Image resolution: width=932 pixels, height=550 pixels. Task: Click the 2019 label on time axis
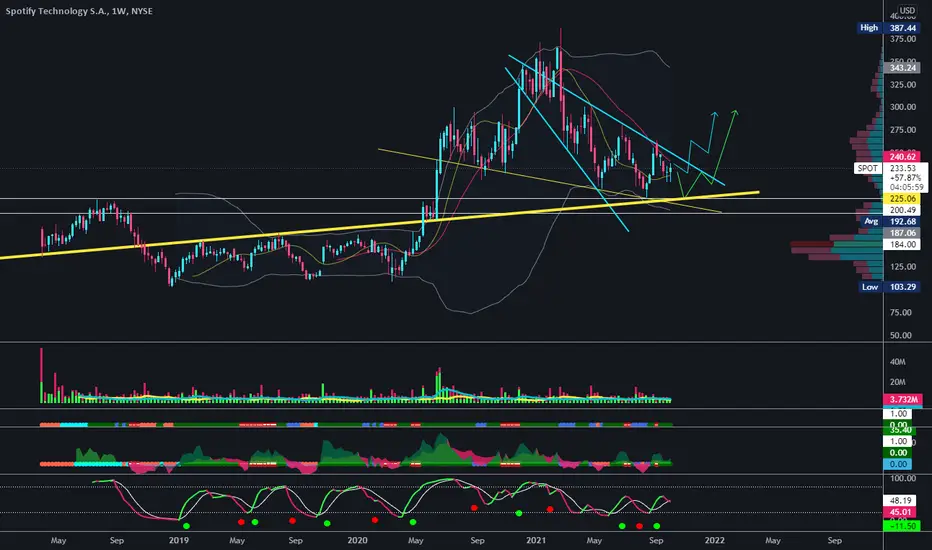(x=178, y=540)
